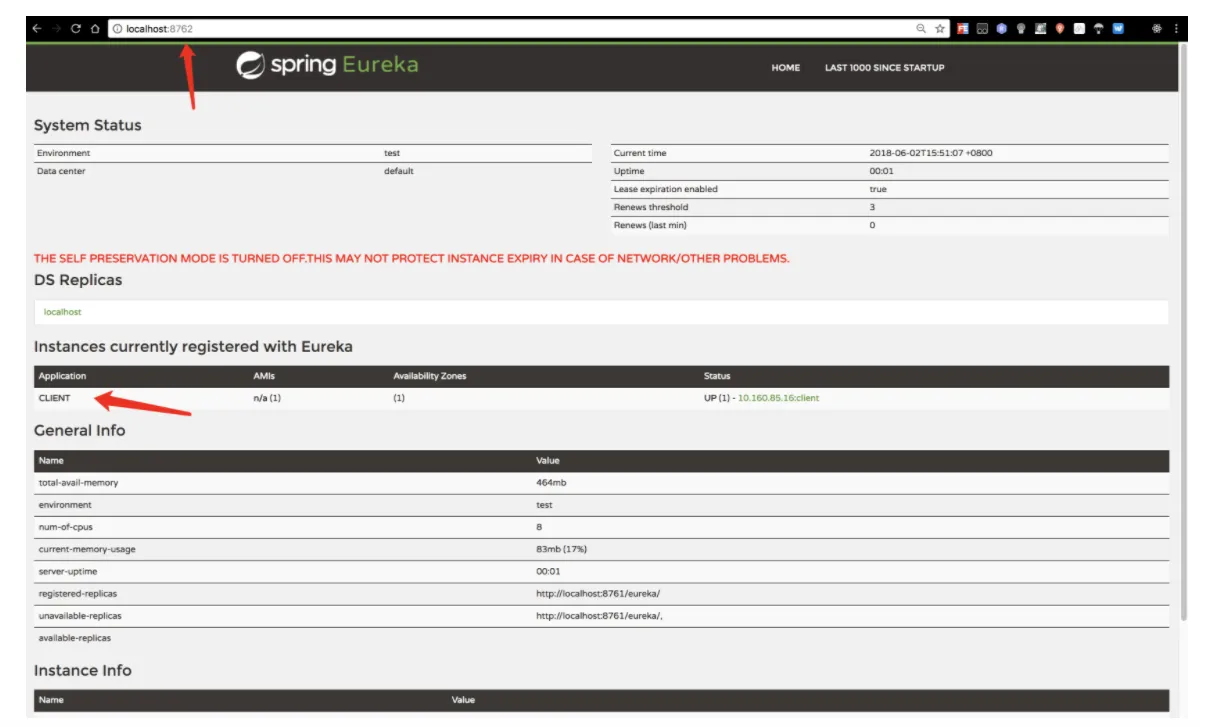Click the Application column header
1208x727 pixels.
pyautogui.click(x=62, y=376)
